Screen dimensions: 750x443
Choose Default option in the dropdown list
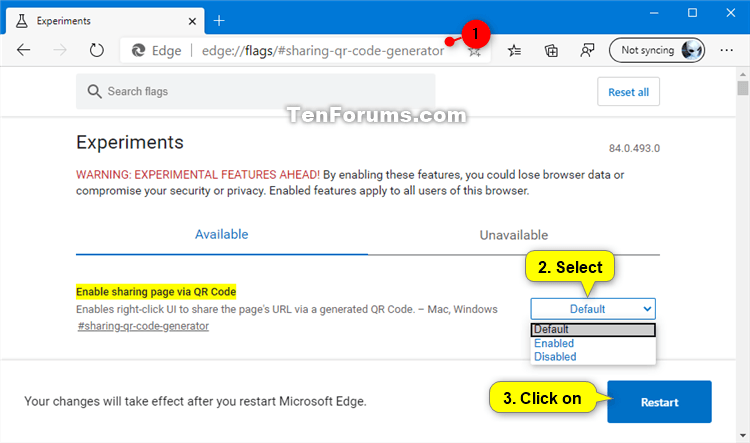point(593,330)
